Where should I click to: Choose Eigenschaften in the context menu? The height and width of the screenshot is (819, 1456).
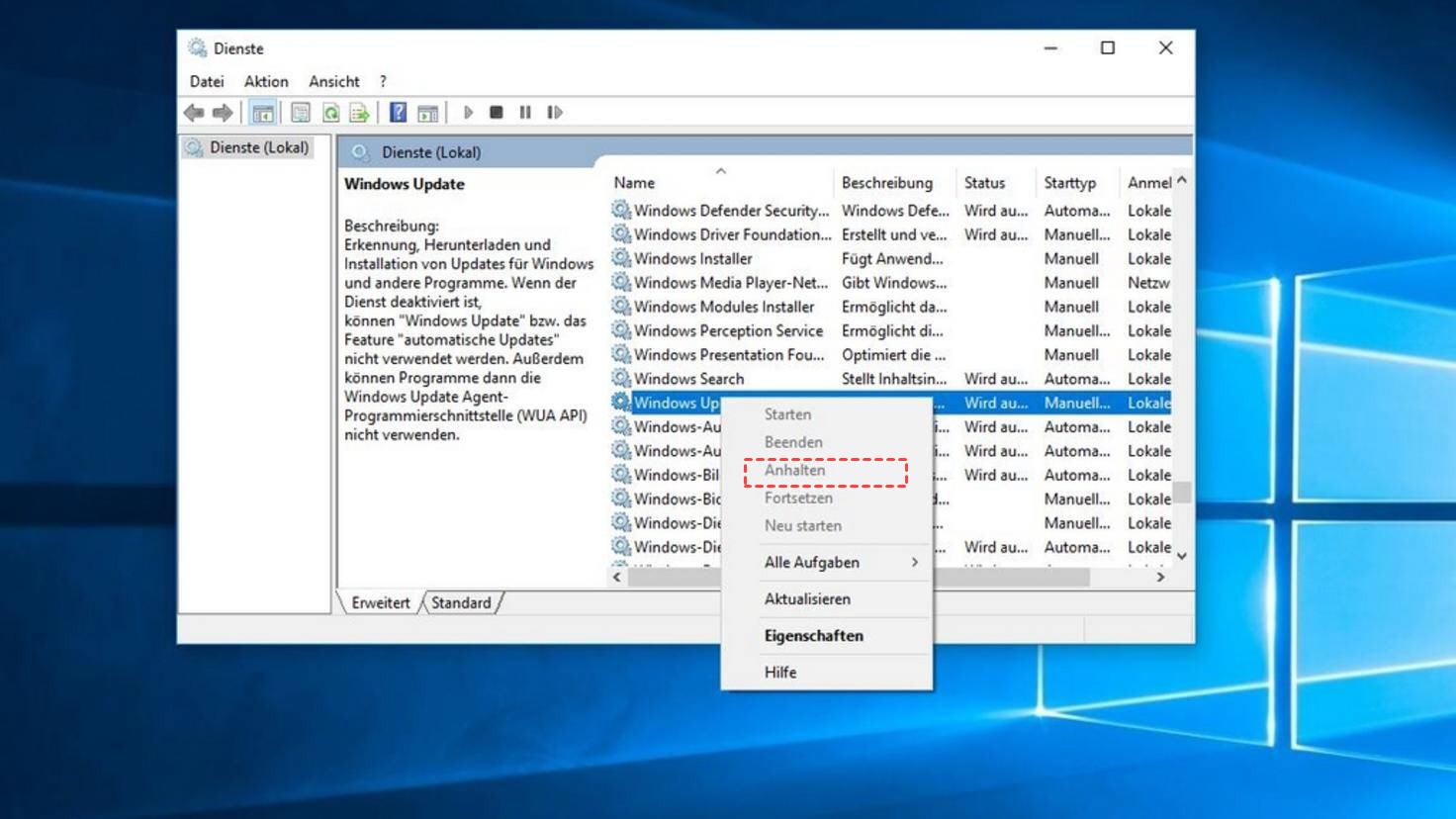tap(813, 636)
